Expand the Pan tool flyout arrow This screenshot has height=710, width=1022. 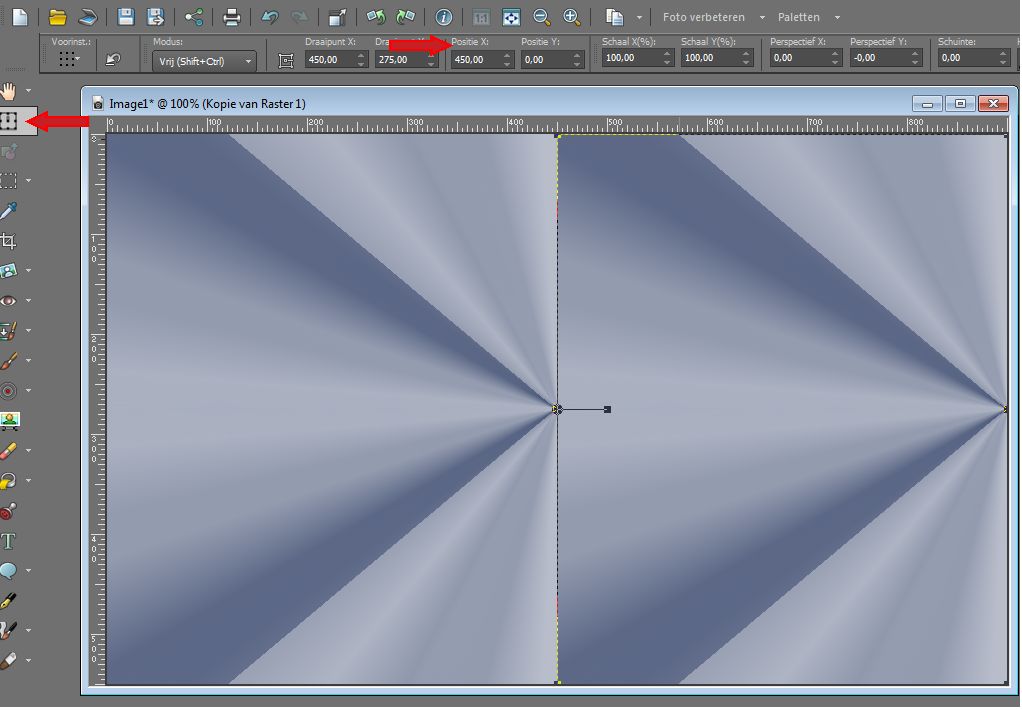click(x=28, y=91)
